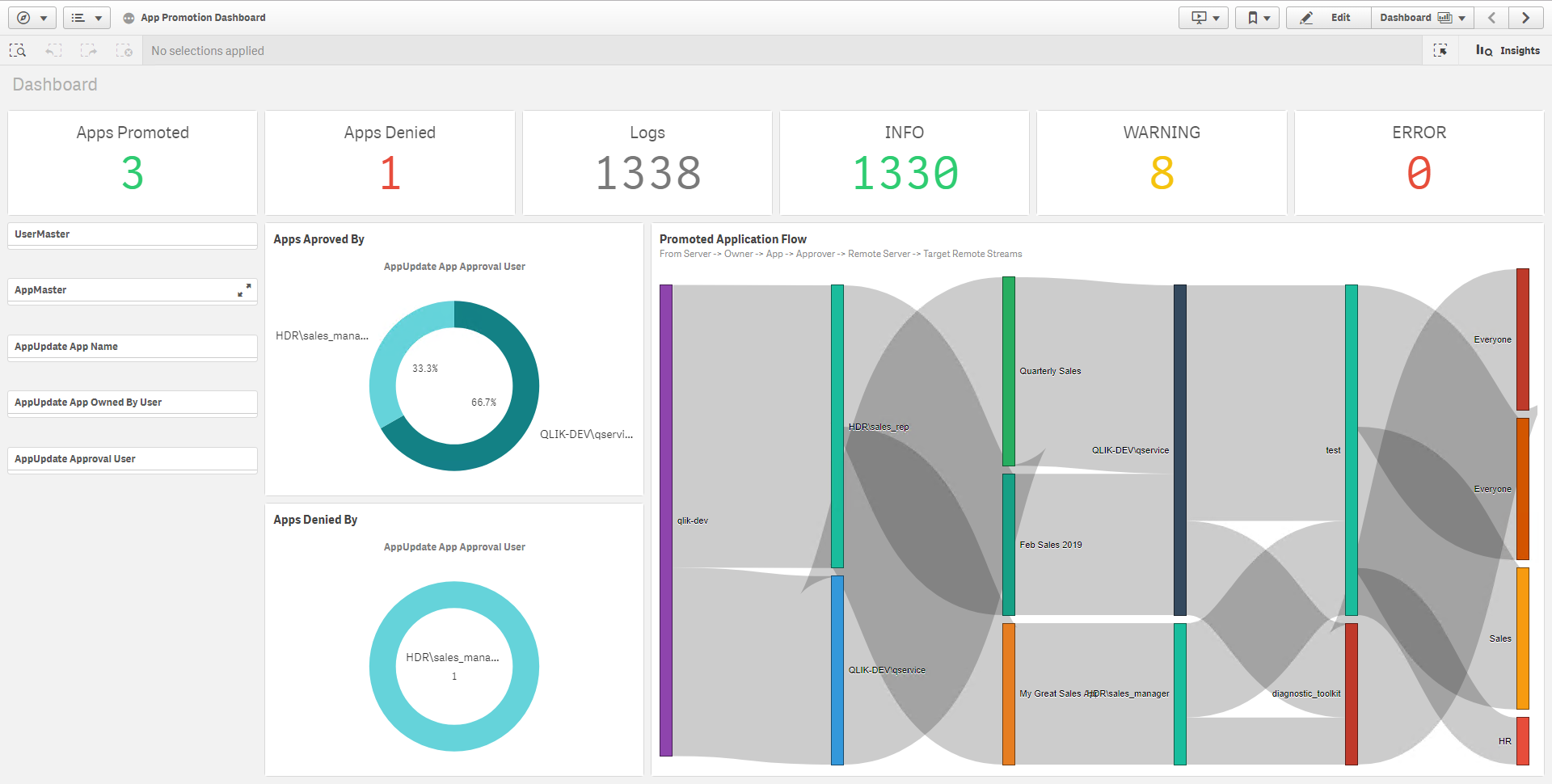Select the Quarterly Sales app node
The width and height of the screenshot is (1552, 784).
[1009, 371]
